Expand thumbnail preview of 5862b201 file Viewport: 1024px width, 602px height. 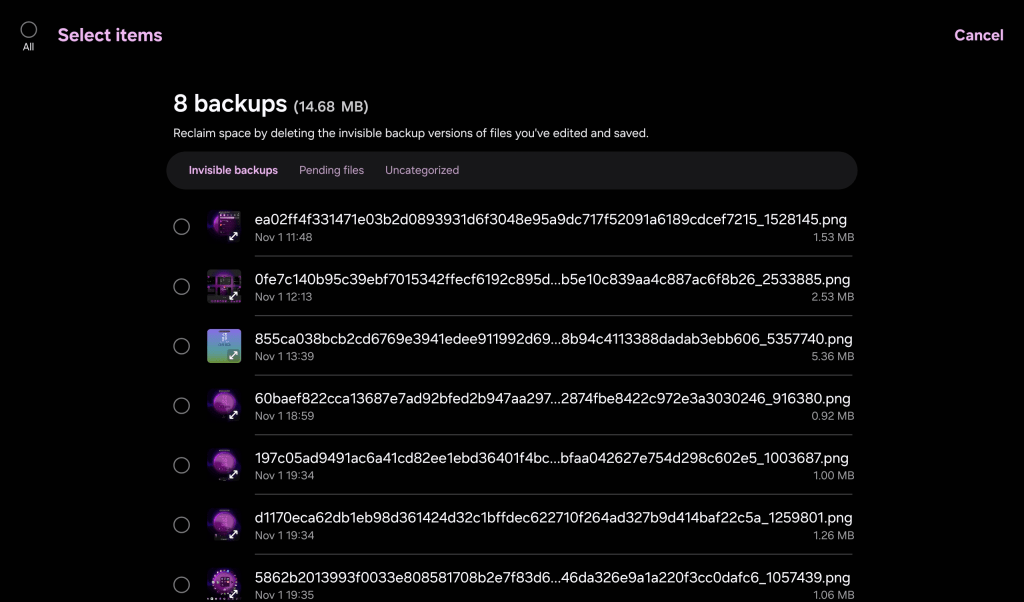click(233, 593)
